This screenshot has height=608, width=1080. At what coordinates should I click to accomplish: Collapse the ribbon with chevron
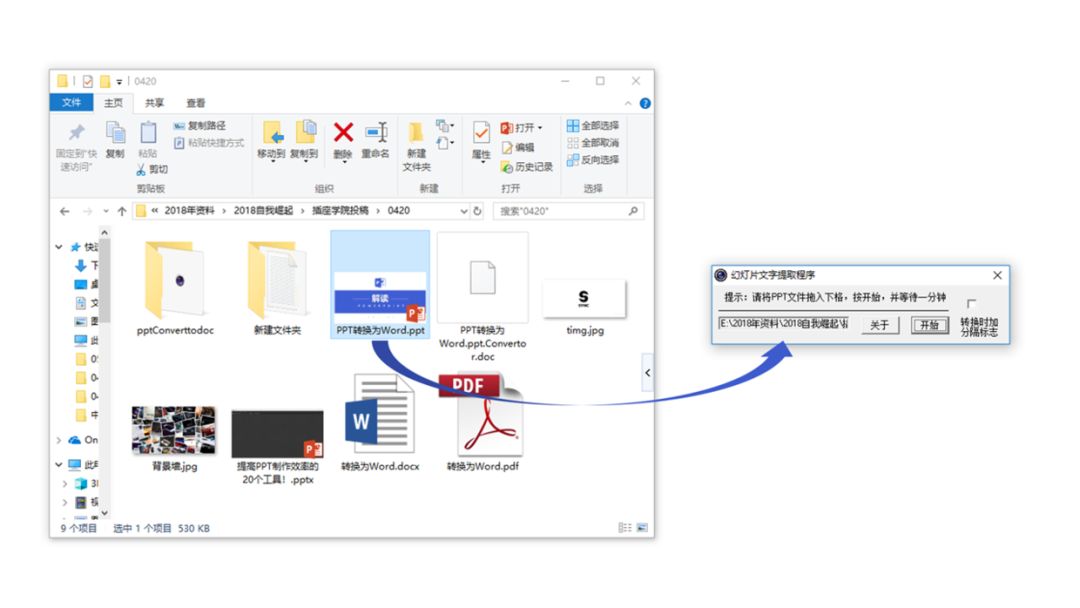[627, 103]
